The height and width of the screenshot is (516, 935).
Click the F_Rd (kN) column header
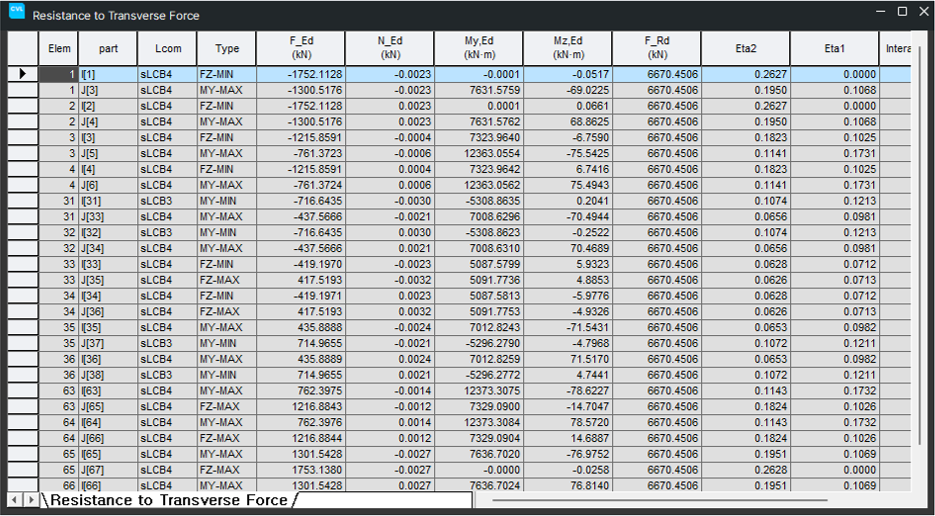(x=657, y=49)
